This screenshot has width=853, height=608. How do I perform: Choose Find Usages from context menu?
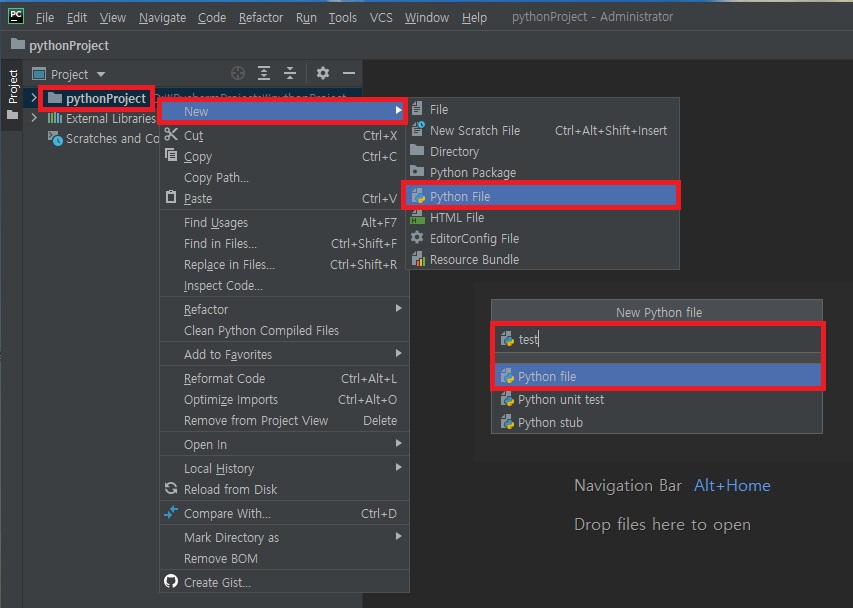(x=284, y=222)
